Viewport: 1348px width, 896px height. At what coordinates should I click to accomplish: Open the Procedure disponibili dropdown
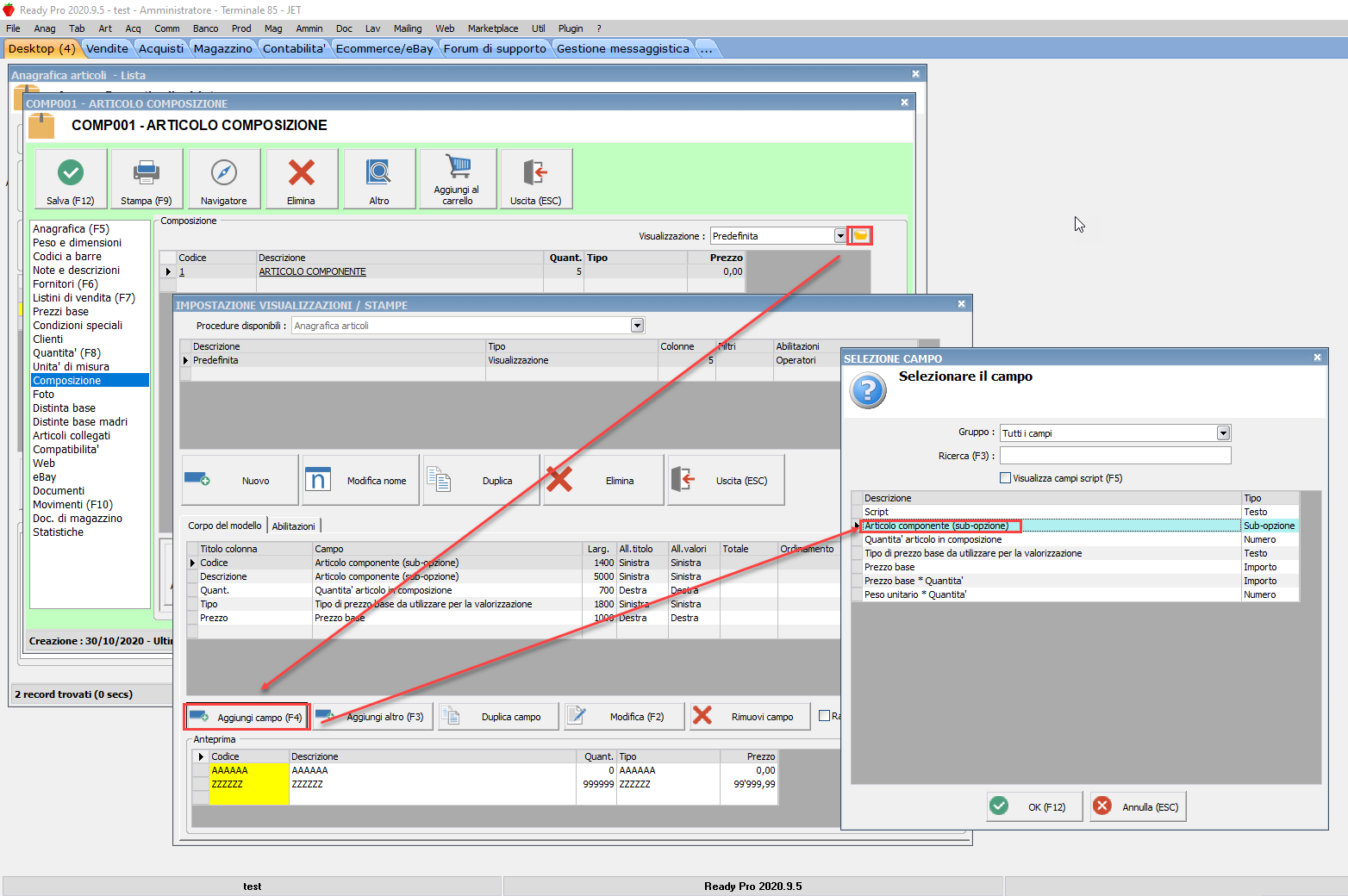(x=637, y=326)
